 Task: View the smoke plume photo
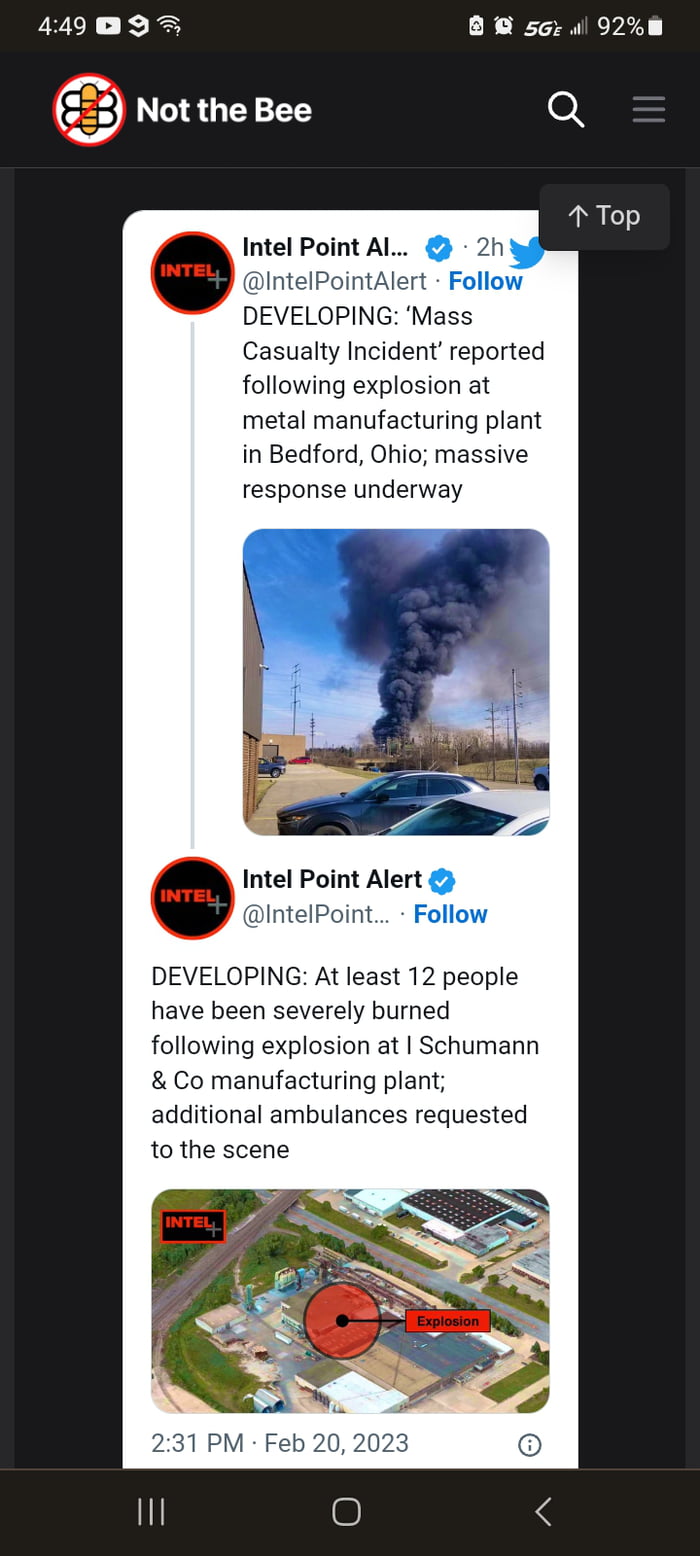point(395,682)
